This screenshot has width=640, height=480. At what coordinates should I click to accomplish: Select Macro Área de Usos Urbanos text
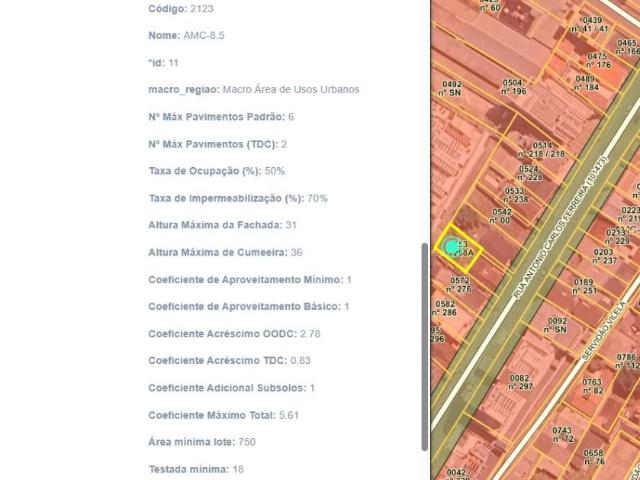click(291, 89)
